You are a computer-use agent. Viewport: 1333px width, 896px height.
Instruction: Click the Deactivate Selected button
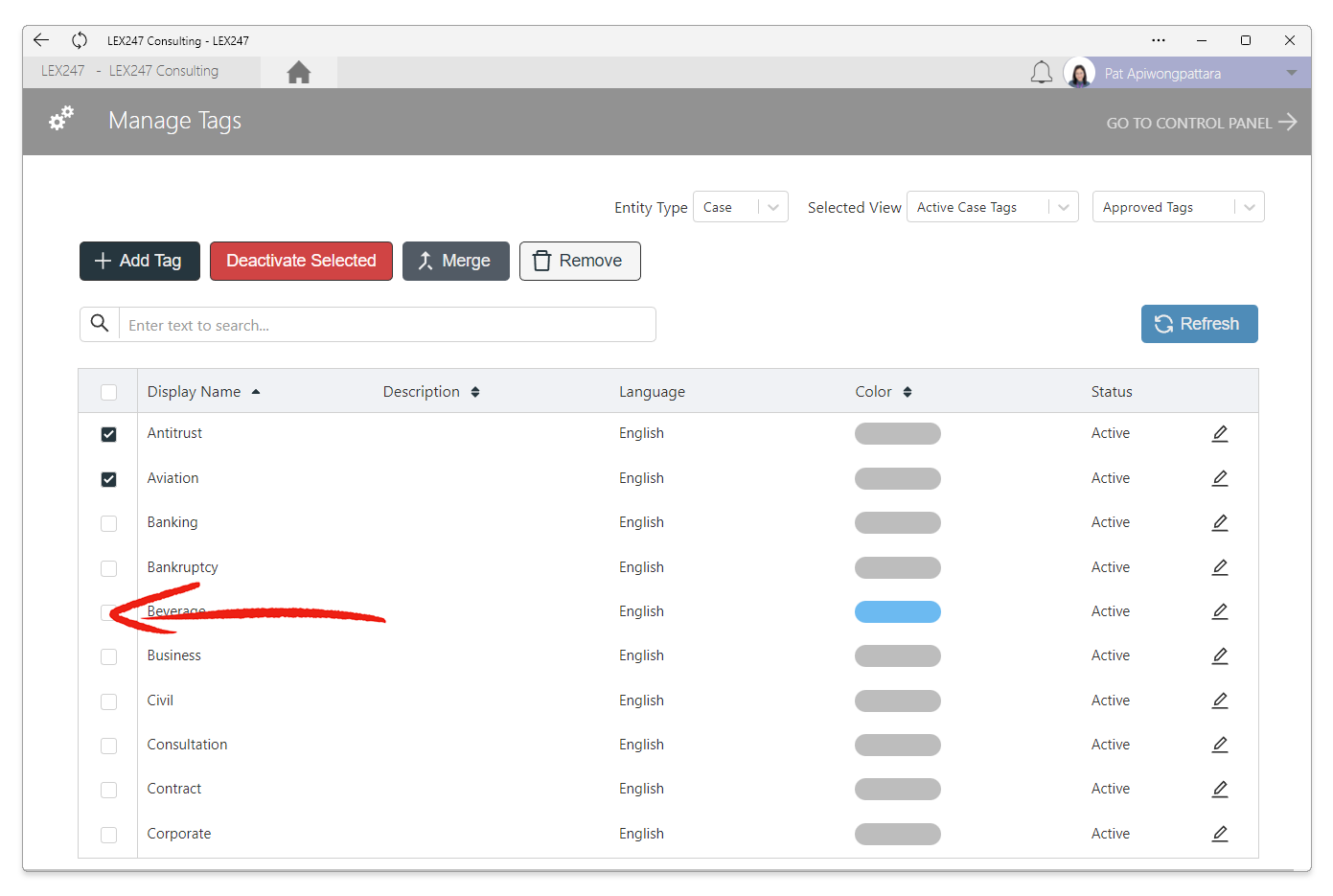point(301,261)
